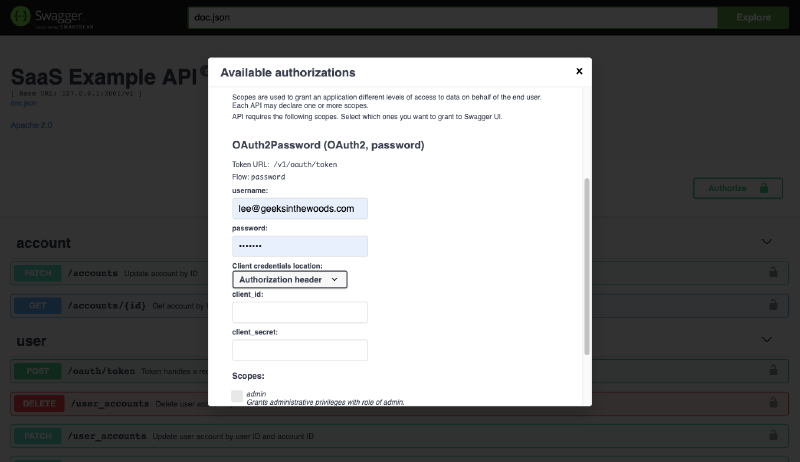Click lock icon on GET /accounts/{id} row
Image resolution: width=800 pixels, height=462 pixels.
click(773, 304)
